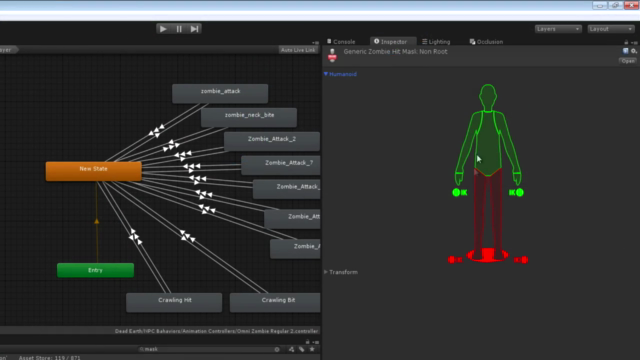Click the Open button in Inspector

coord(628,61)
